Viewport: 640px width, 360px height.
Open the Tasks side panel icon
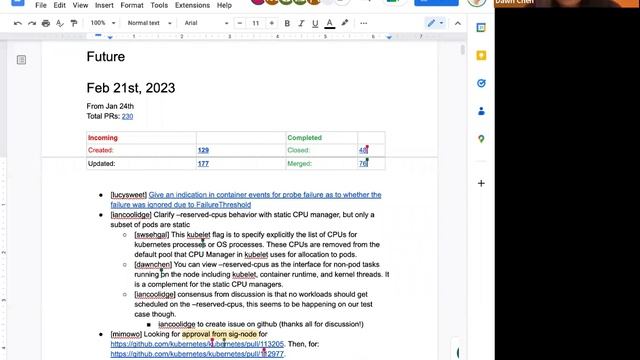click(481, 83)
